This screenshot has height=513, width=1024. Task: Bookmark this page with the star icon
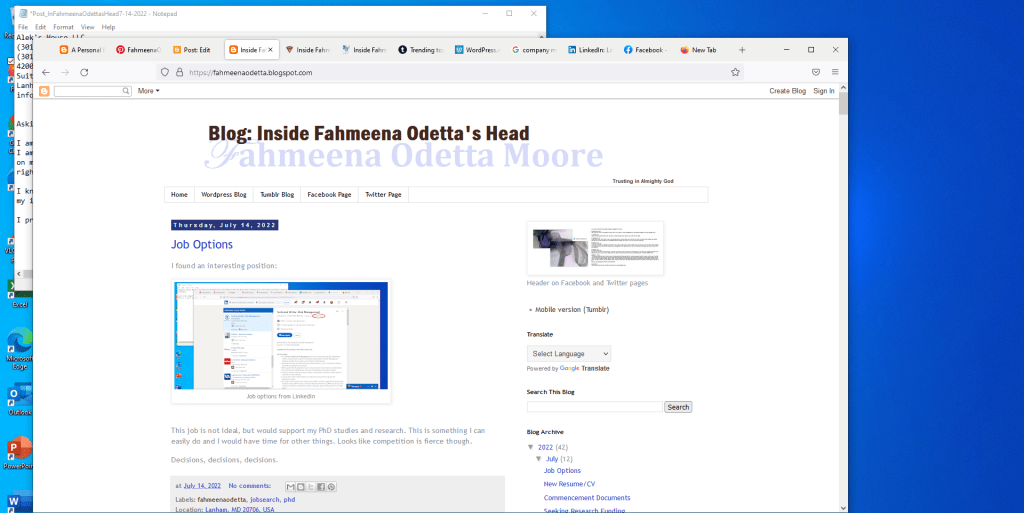735,72
